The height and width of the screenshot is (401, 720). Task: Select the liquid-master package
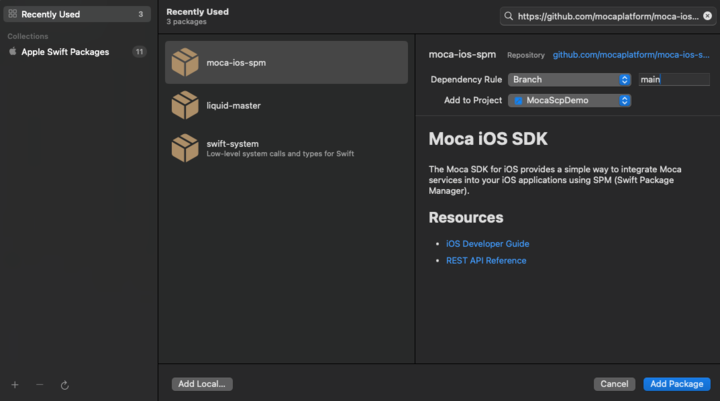tap(286, 106)
